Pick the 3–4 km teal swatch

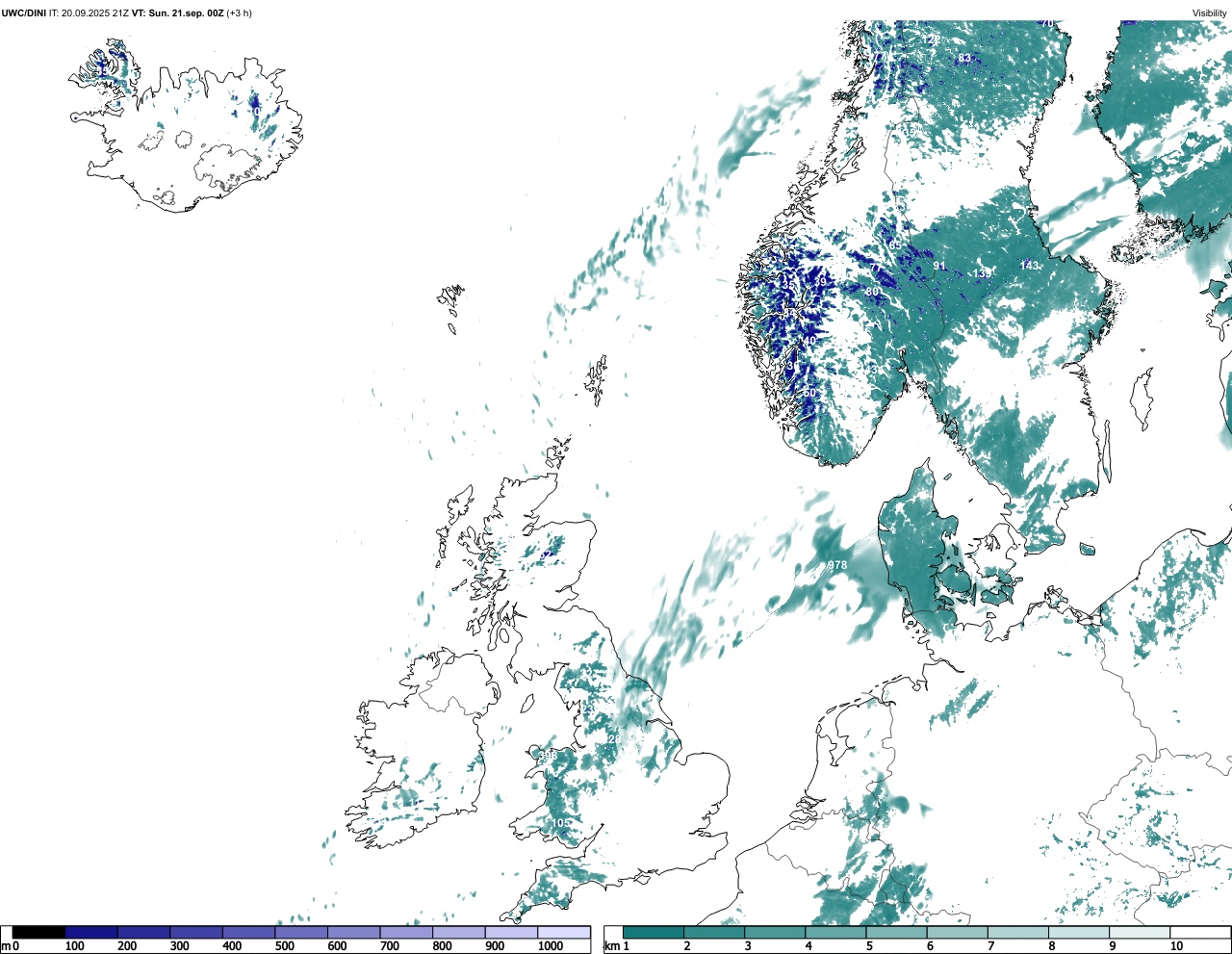(775, 933)
